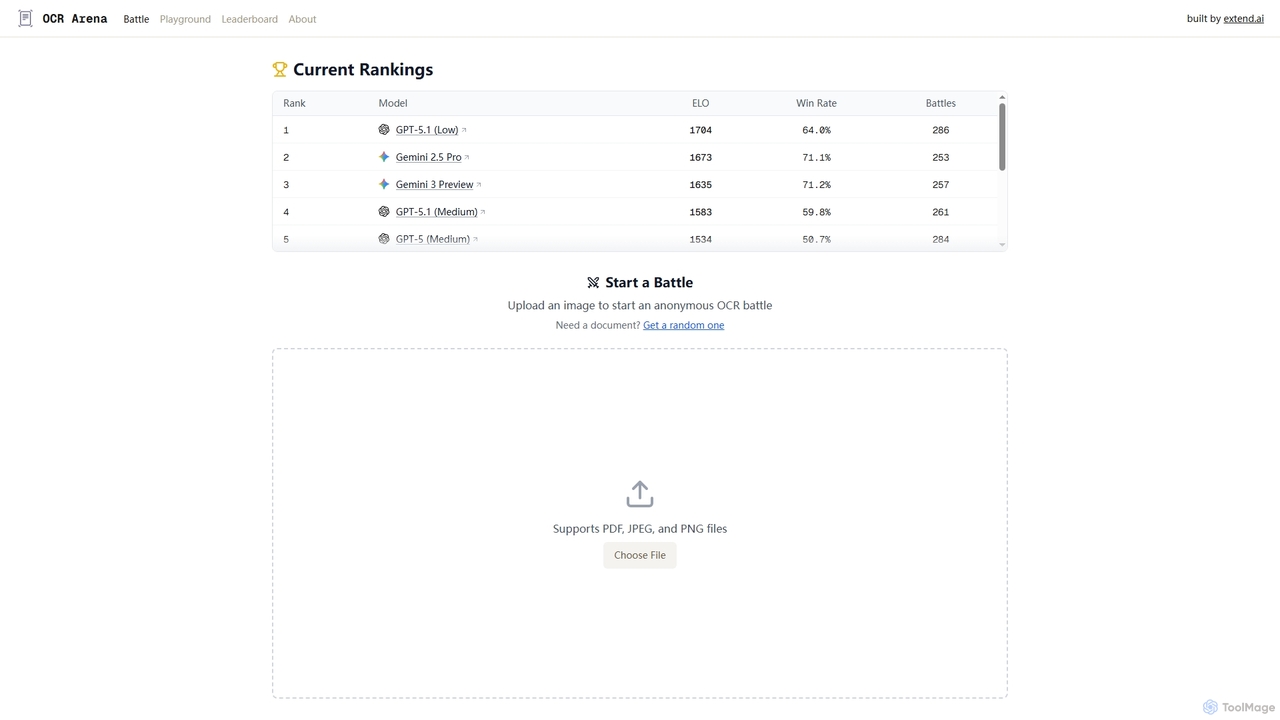
Task: Click the rankings scrollbar down arrow
Action: pos(1002,244)
